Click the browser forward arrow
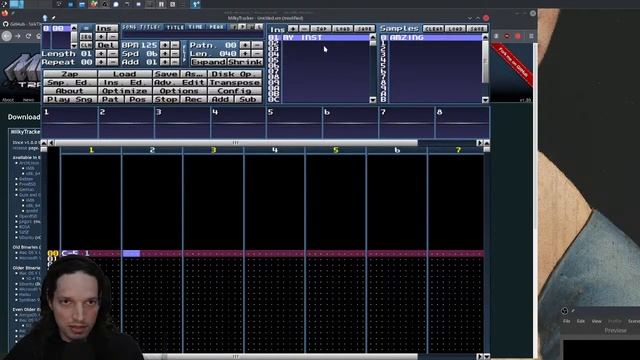This screenshot has height=360, width=640. (18, 36)
